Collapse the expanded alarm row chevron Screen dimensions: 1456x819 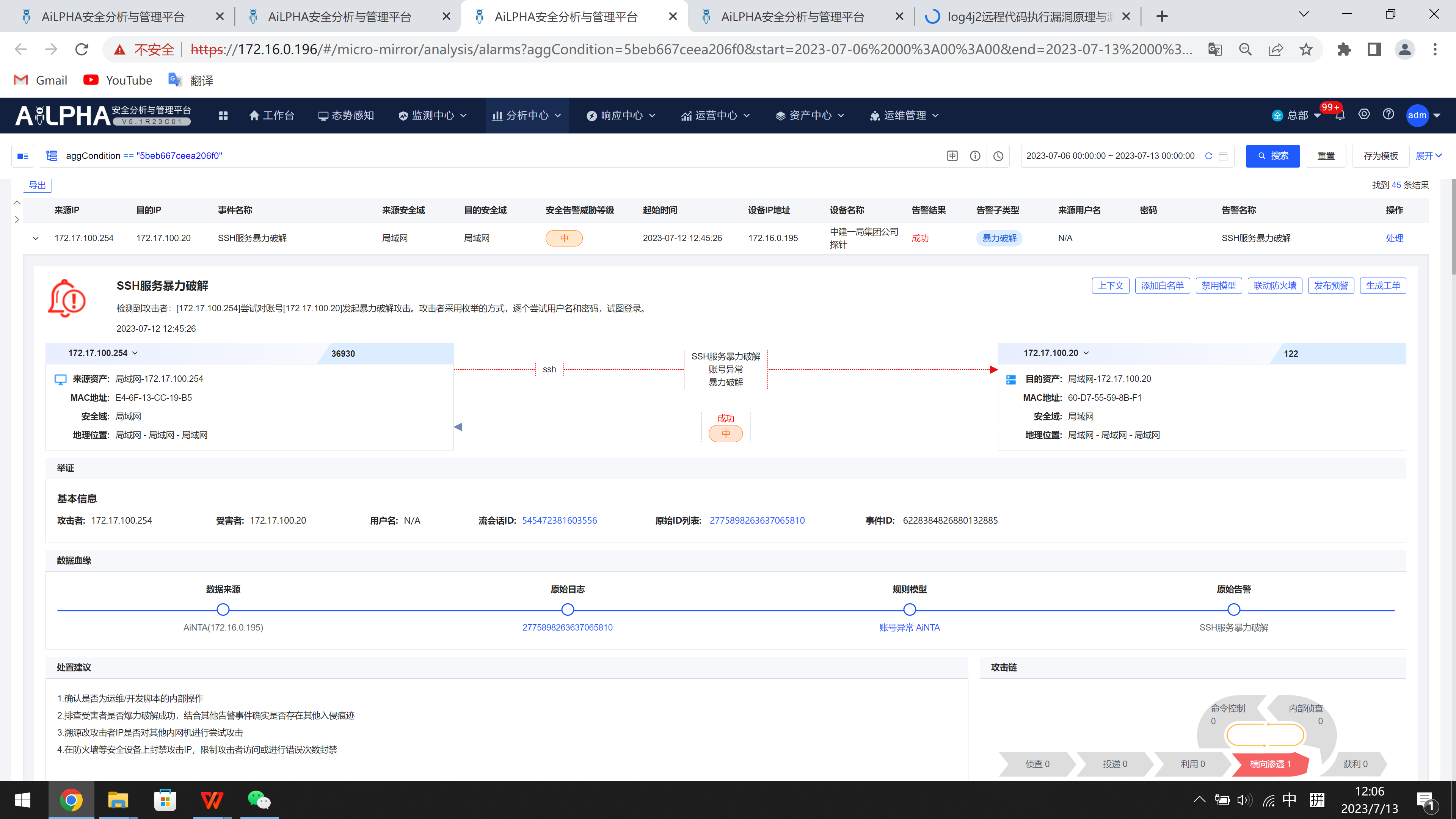(x=36, y=238)
